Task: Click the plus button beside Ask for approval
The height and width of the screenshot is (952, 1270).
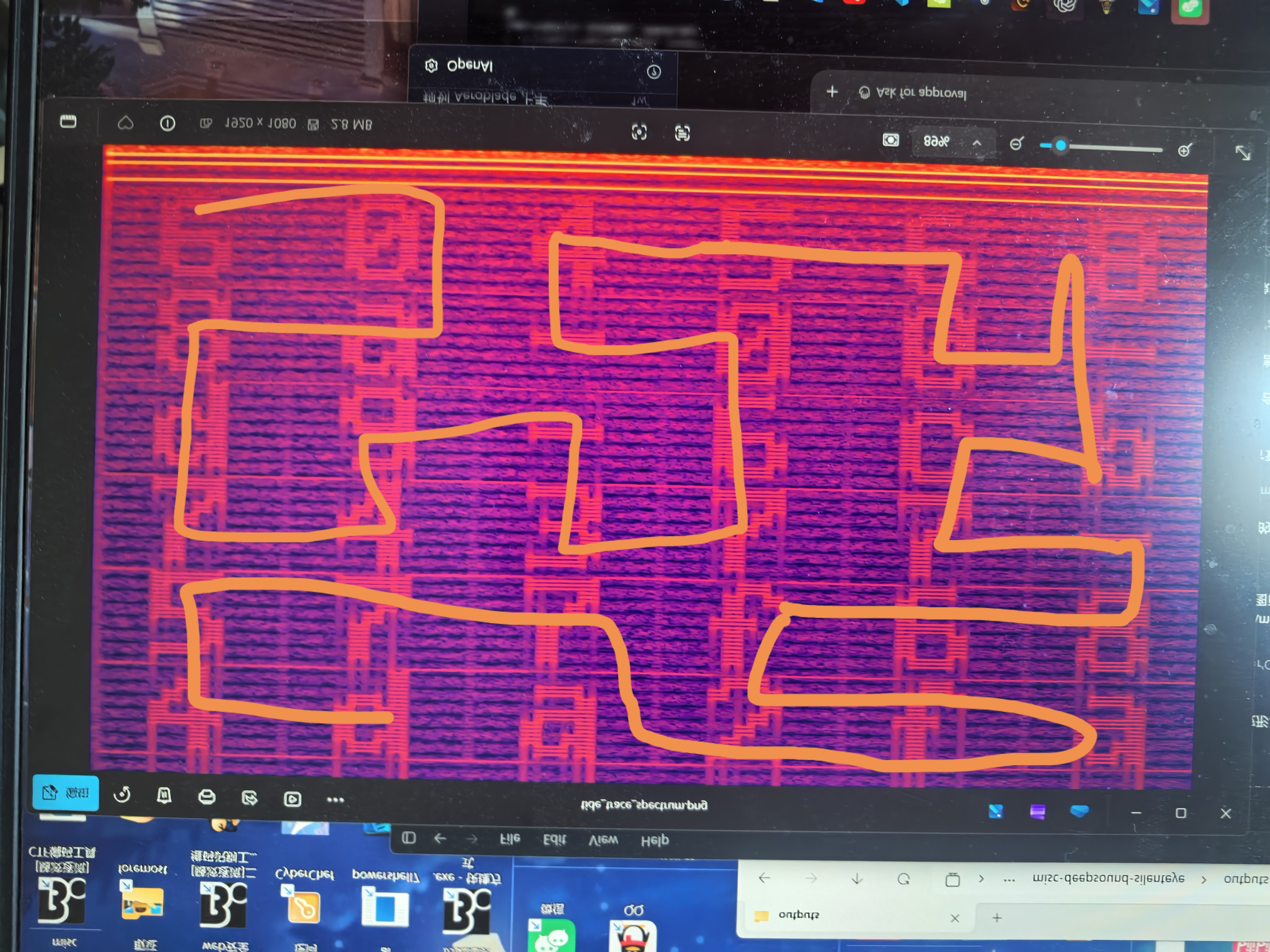Action: pos(833,91)
